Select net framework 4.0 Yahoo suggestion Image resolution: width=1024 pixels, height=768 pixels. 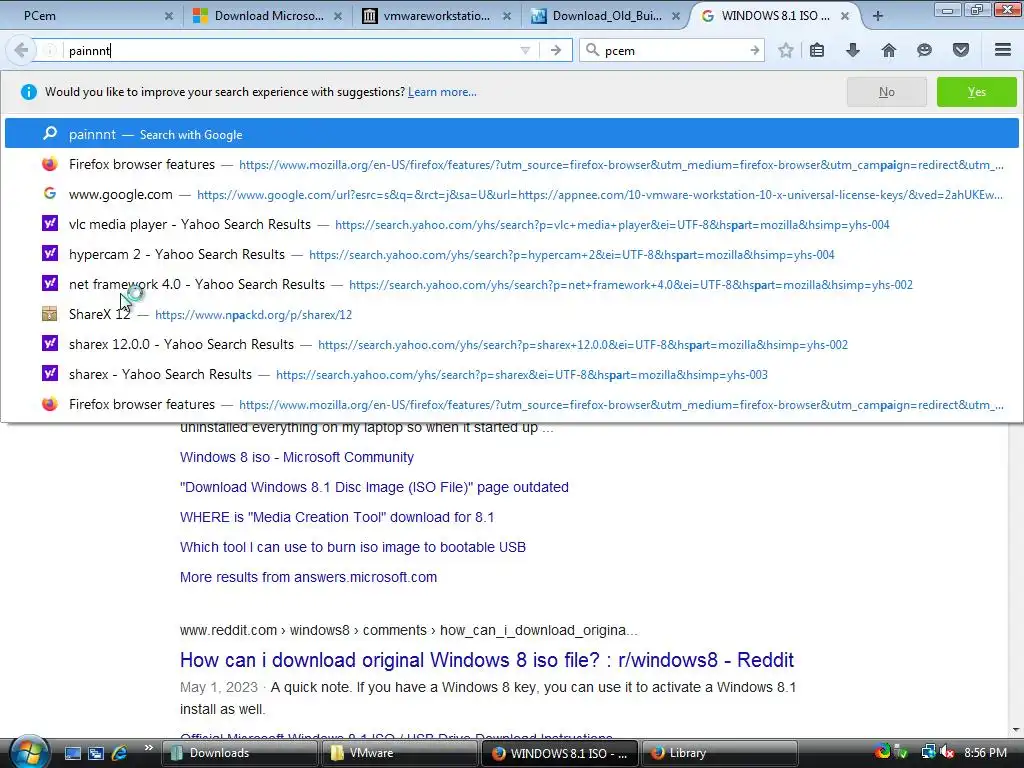(511, 285)
